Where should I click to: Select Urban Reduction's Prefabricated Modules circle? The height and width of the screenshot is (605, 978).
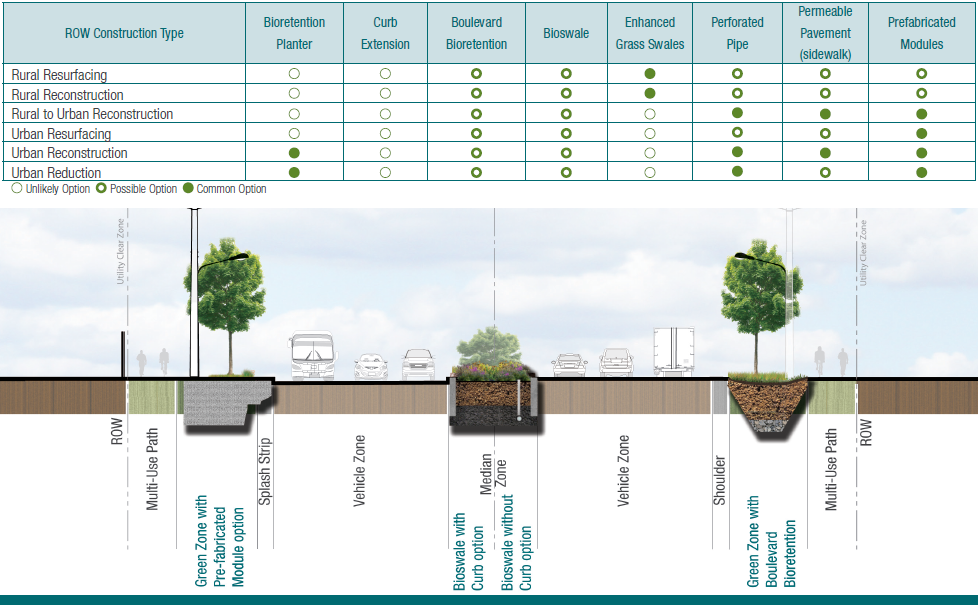921,173
